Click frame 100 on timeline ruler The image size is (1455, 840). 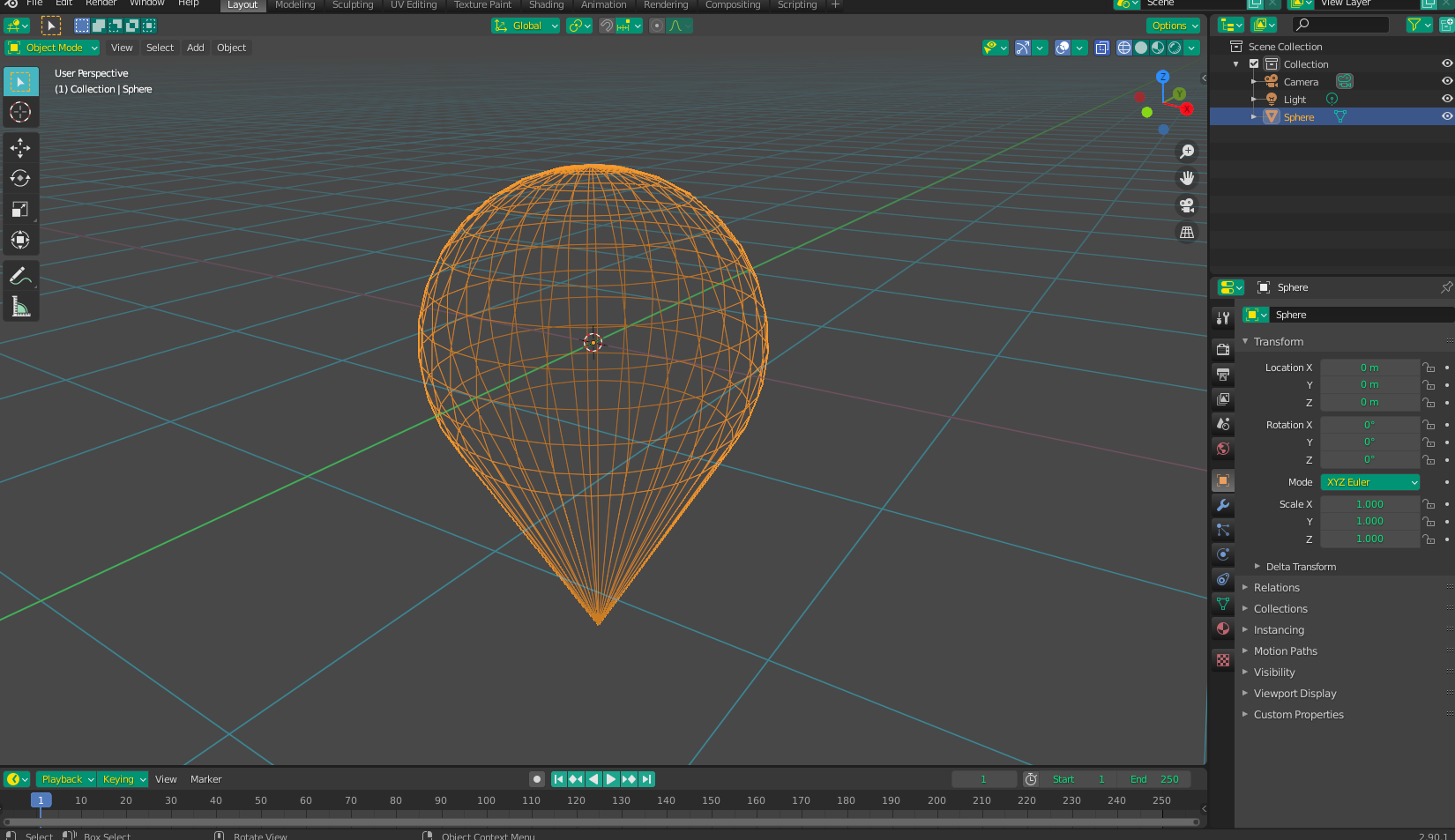pyautogui.click(x=486, y=800)
